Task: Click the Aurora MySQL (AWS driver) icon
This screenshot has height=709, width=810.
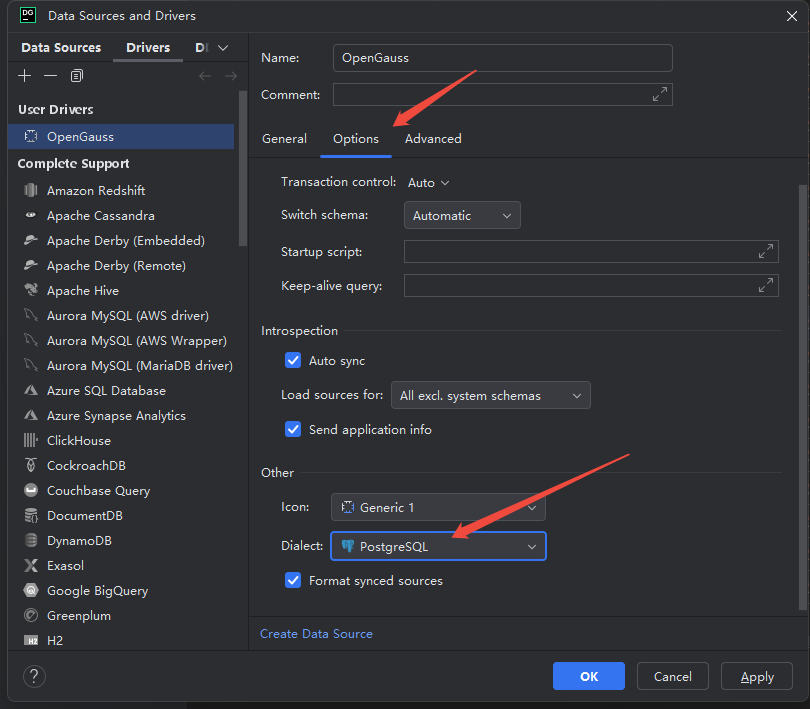Action: (x=31, y=315)
